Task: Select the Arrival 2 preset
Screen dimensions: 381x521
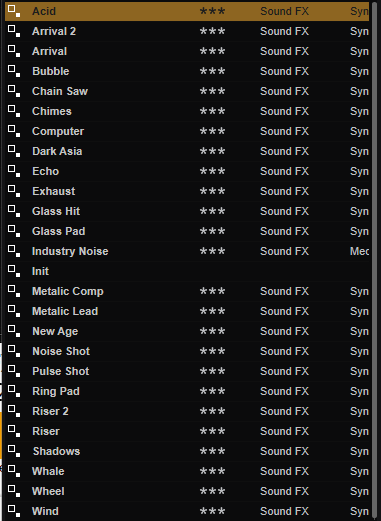Action: [54, 31]
